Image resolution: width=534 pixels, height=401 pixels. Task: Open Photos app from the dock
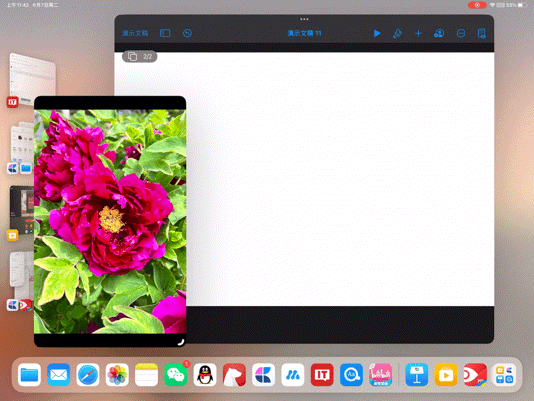point(117,375)
